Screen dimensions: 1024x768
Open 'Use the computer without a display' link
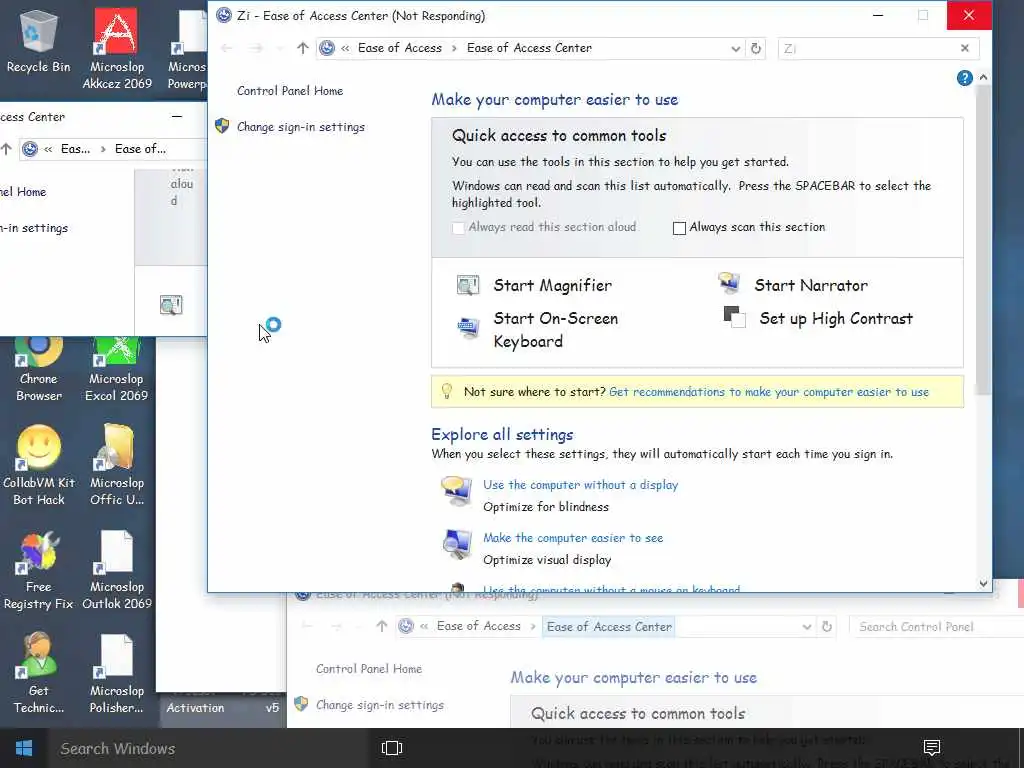coord(581,485)
